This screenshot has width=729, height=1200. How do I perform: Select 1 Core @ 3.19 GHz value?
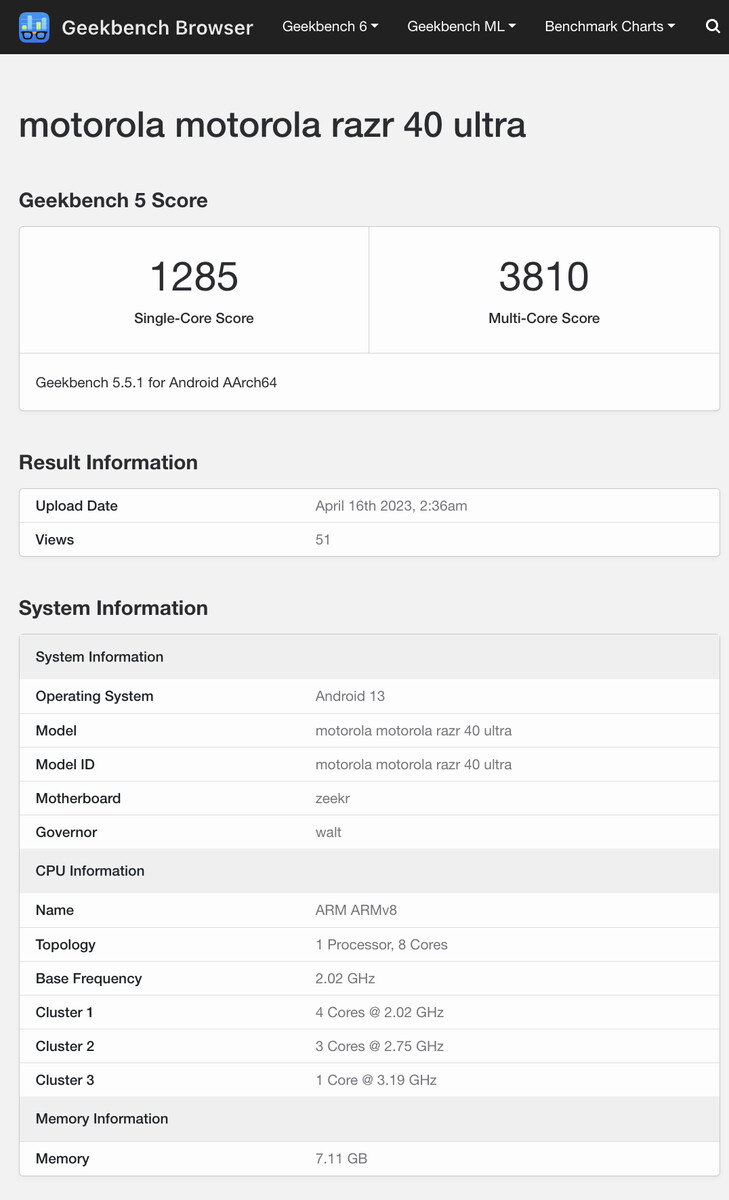coord(376,1080)
